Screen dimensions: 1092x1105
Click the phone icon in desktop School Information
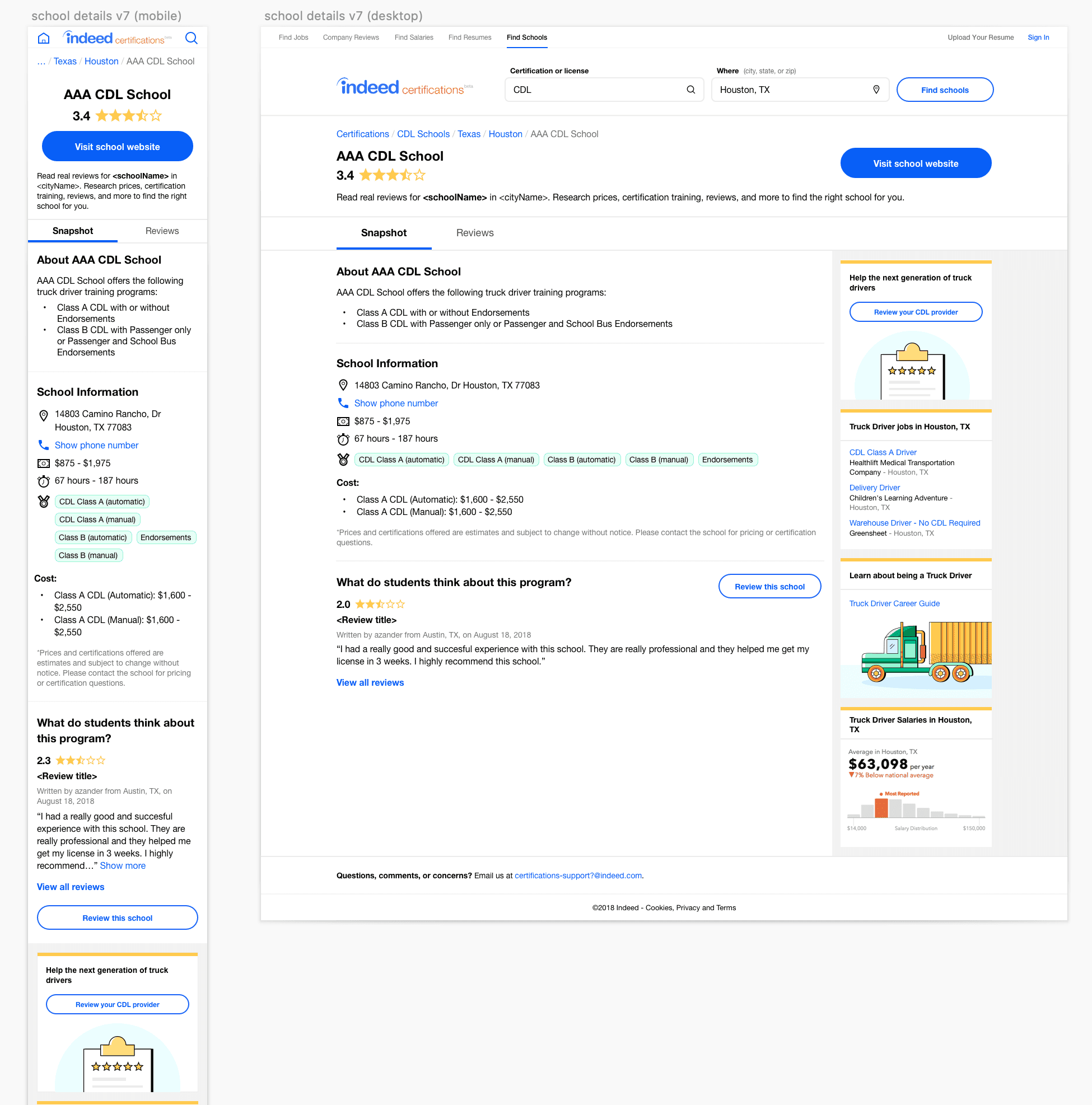point(343,403)
